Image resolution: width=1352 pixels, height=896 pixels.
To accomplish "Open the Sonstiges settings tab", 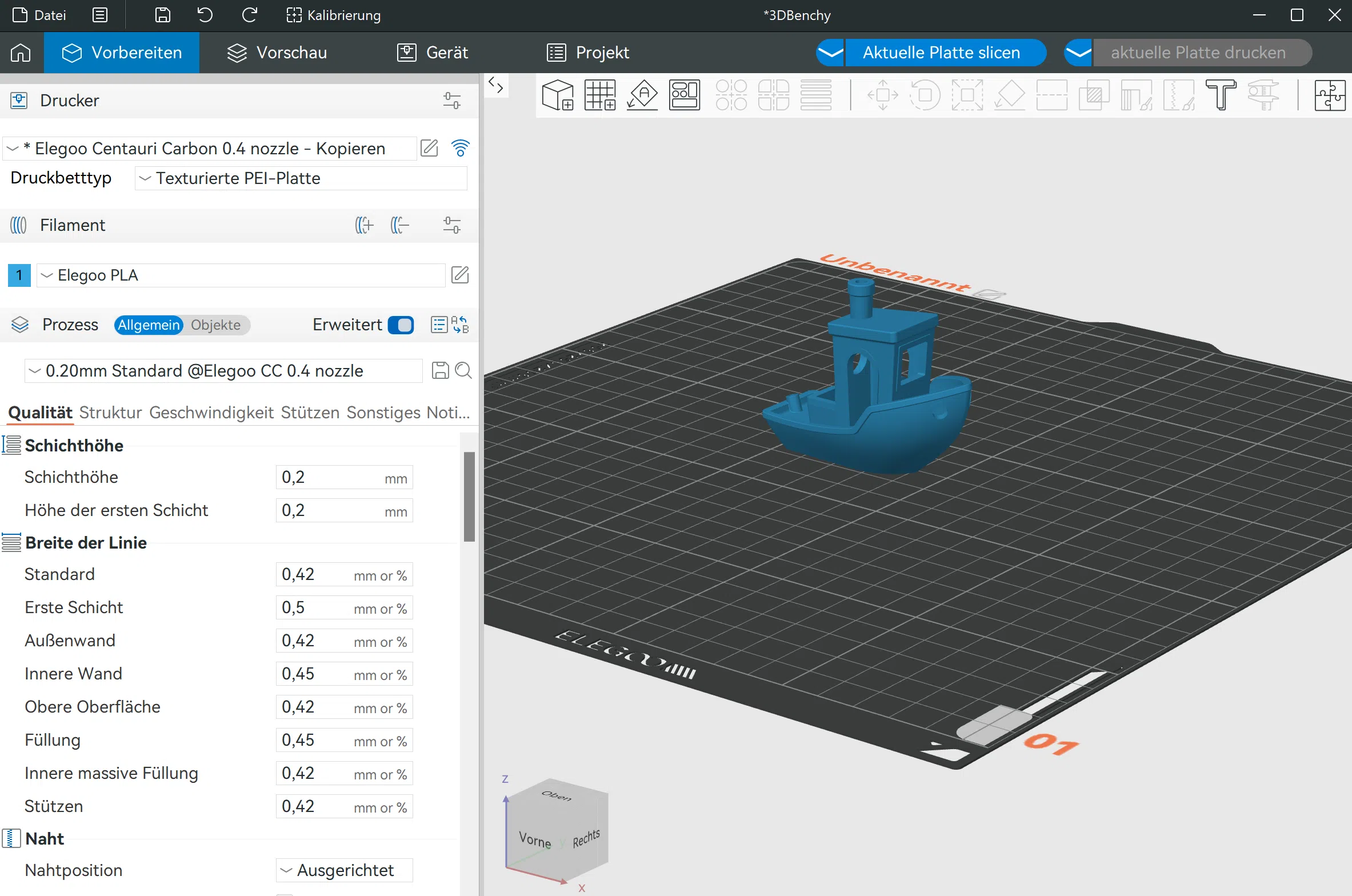I will click(x=383, y=412).
